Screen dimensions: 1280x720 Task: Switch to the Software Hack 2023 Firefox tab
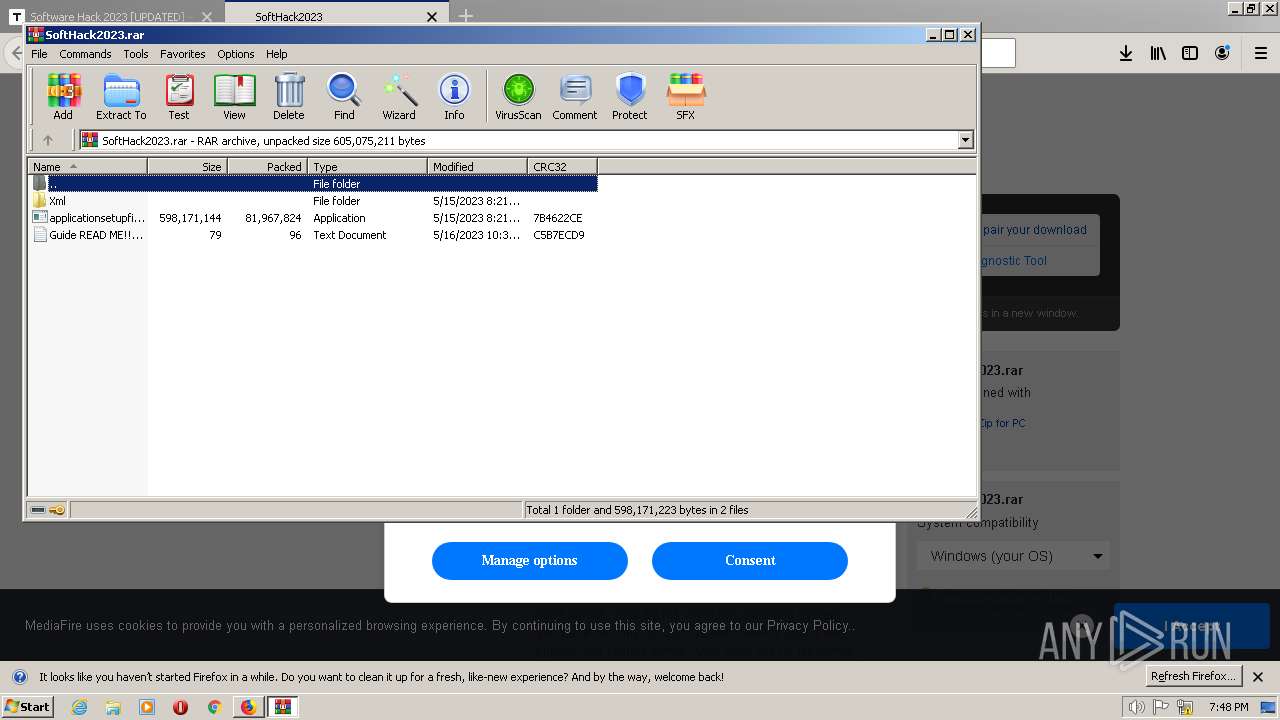[x=112, y=17]
